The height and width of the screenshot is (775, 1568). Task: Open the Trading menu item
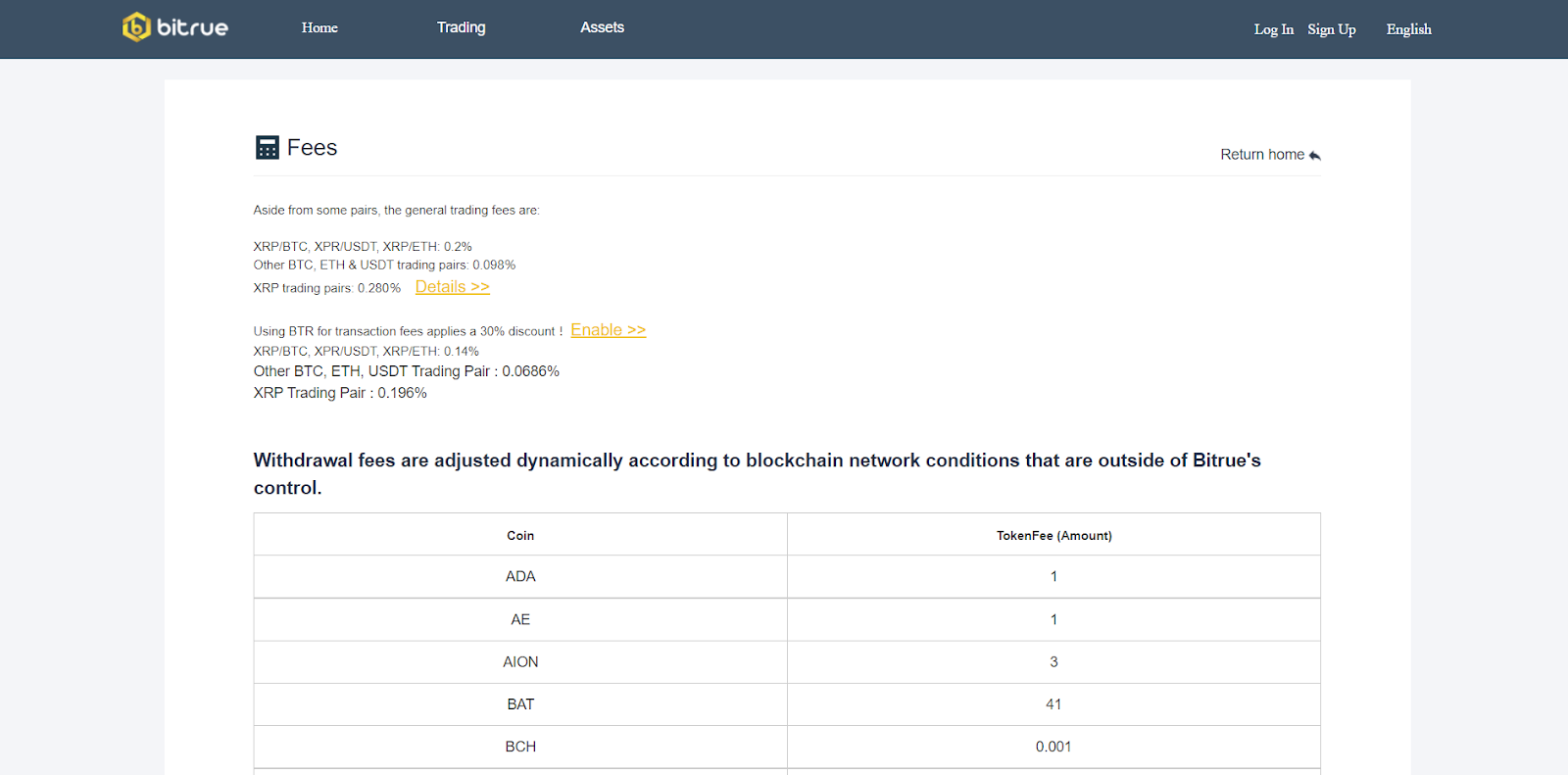coord(461,28)
